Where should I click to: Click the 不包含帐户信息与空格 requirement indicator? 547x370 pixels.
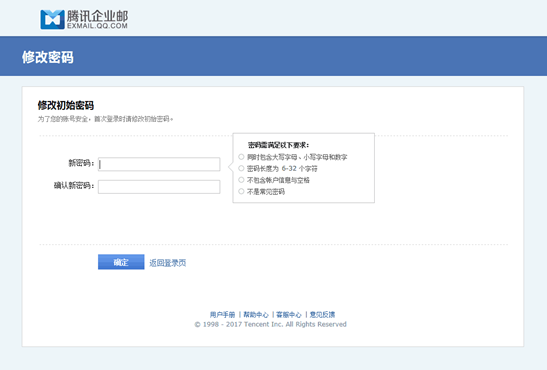241,180
